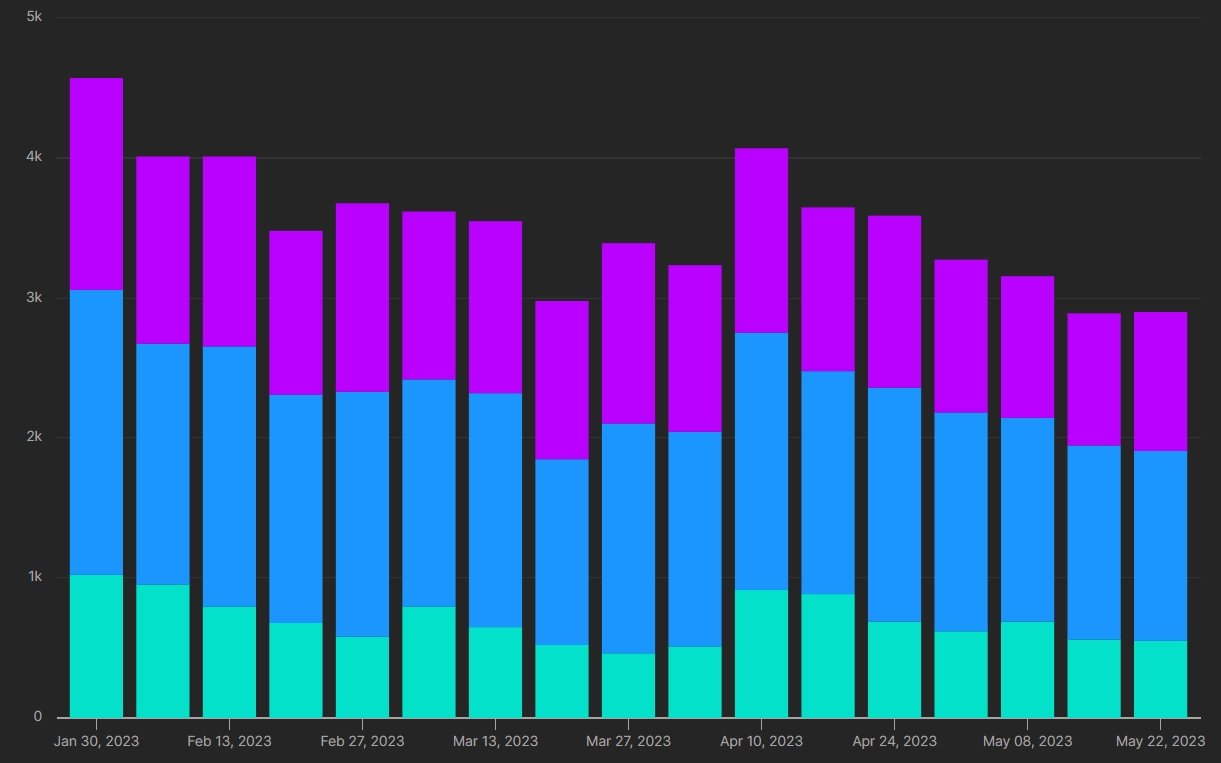This screenshot has width=1221, height=763.
Task: Click the blue segment of the Apr 24, 2023 bar
Action: [894, 505]
